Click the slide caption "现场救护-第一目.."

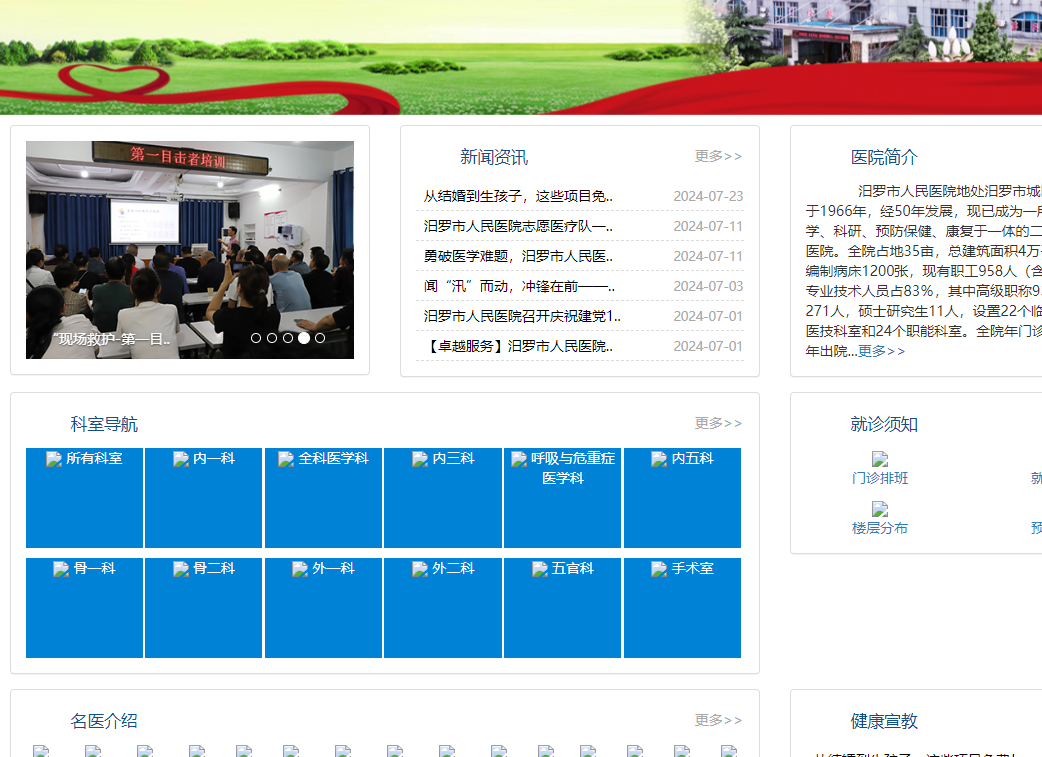(x=112, y=340)
